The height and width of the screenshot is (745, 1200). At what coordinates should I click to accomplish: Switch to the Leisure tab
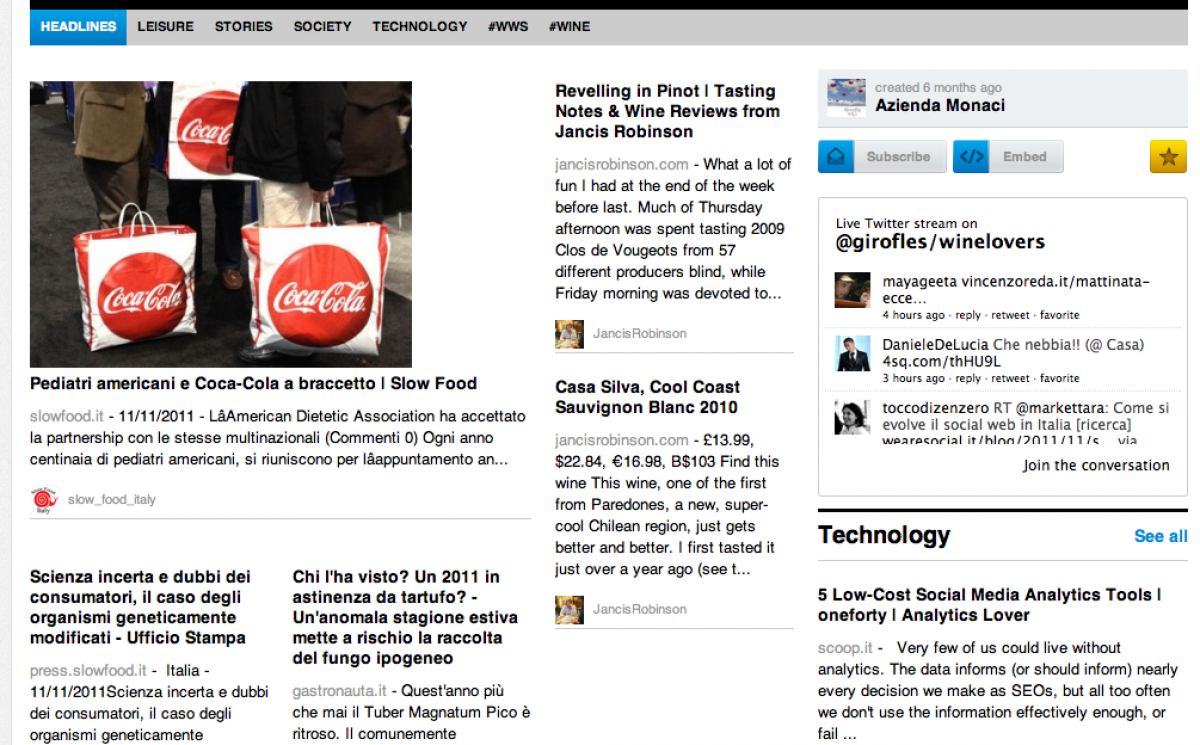tap(166, 27)
